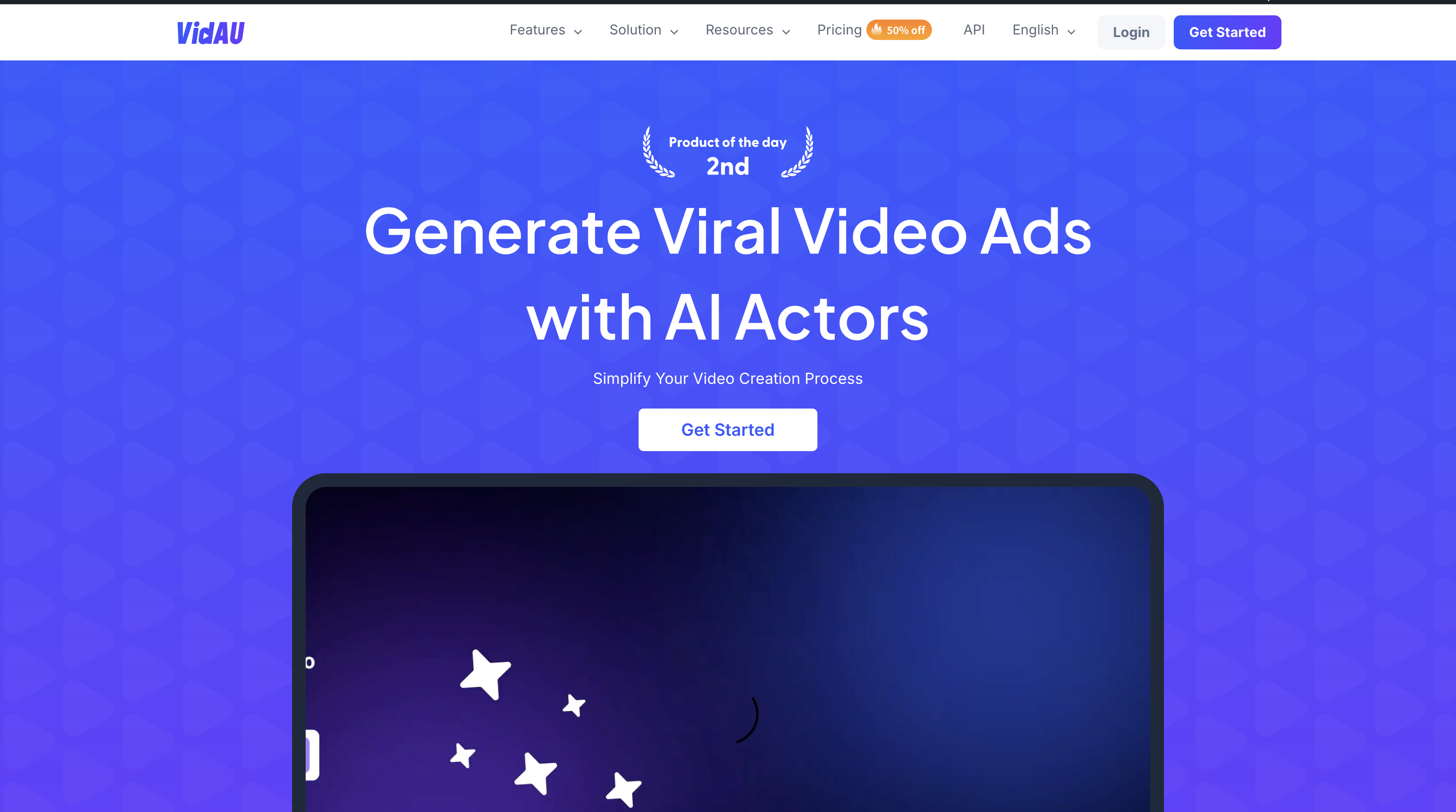Image resolution: width=1456 pixels, height=812 pixels.
Task: Open the Resources dropdown menu
Action: point(747,30)
